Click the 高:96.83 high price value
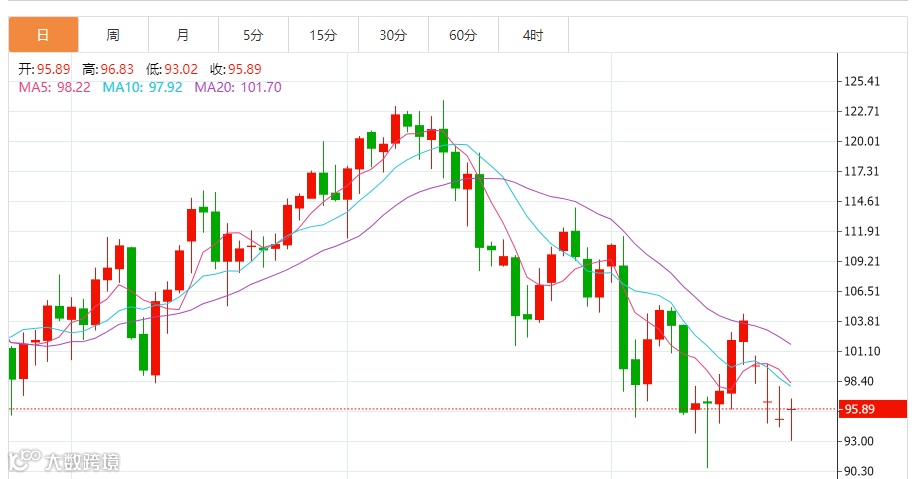912x479 pixels. pos(108,69)
